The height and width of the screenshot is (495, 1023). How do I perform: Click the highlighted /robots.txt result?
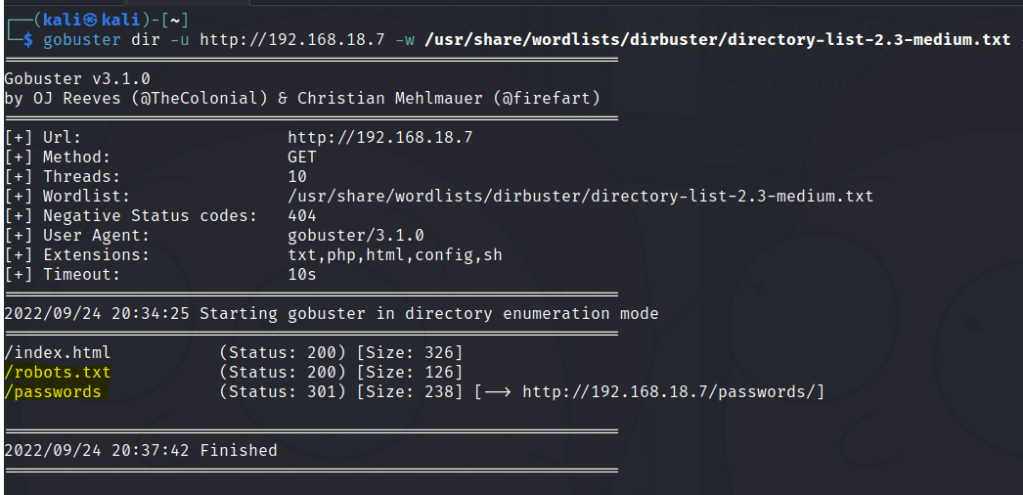pyautogui.click(x=57, y=372)
